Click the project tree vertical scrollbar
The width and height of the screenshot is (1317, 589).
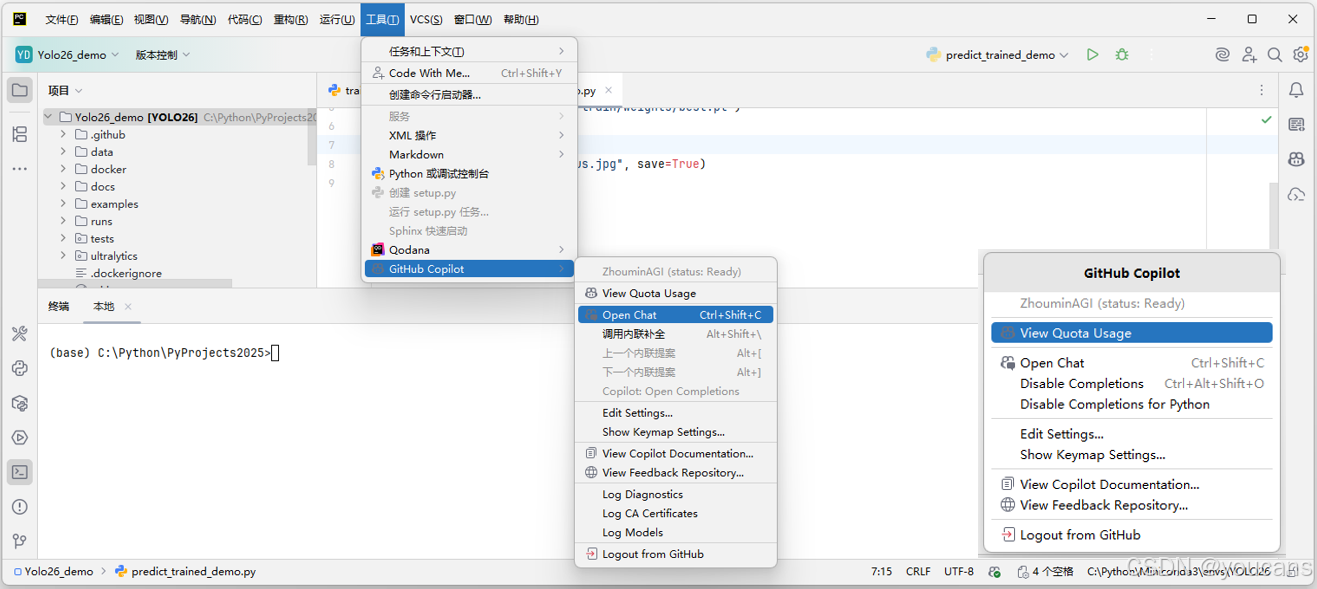tap(312, 136)
